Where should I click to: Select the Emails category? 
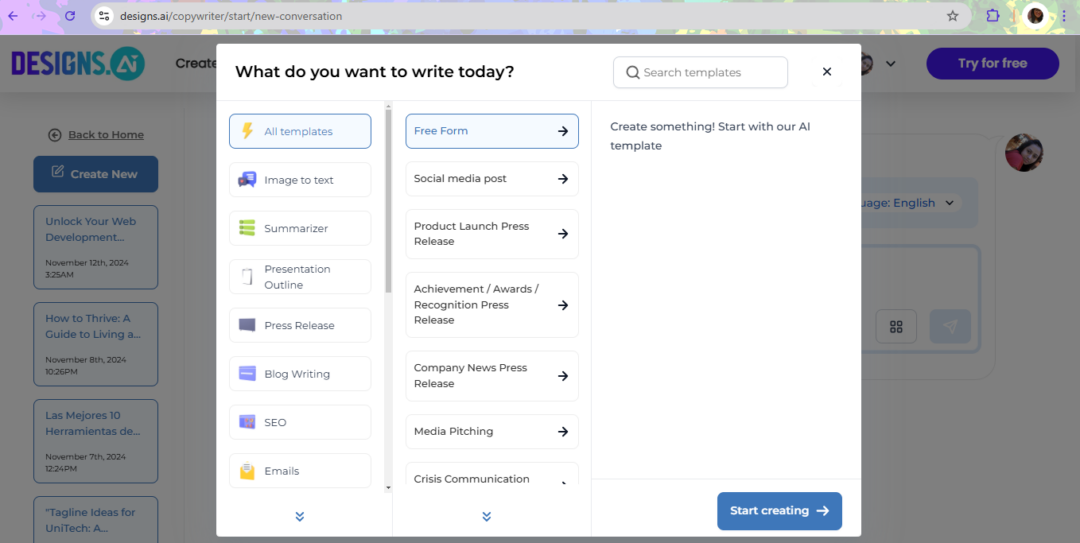click(300, 471)
